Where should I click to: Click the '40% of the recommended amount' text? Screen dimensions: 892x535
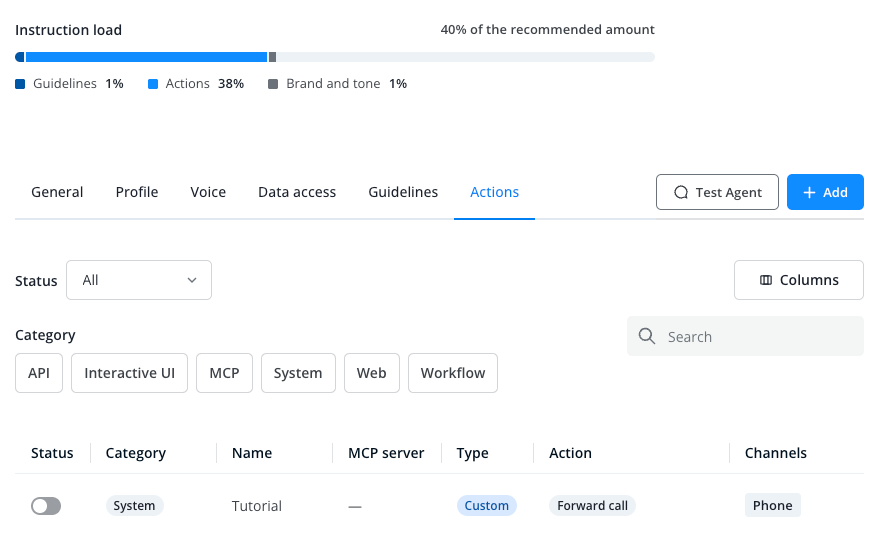click(x=547, y=30)
